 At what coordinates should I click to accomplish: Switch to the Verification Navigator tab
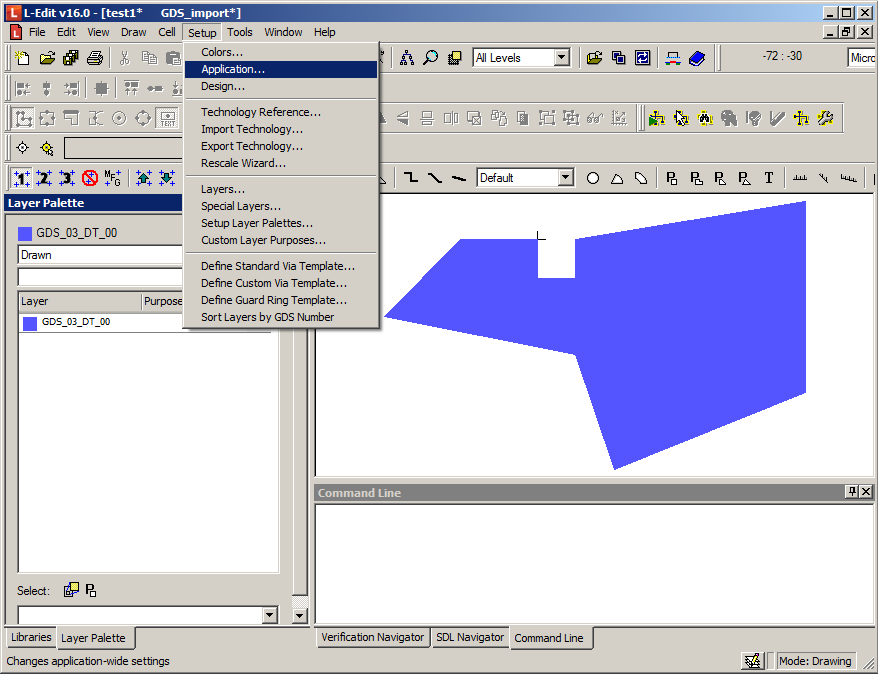pos(372,637)
